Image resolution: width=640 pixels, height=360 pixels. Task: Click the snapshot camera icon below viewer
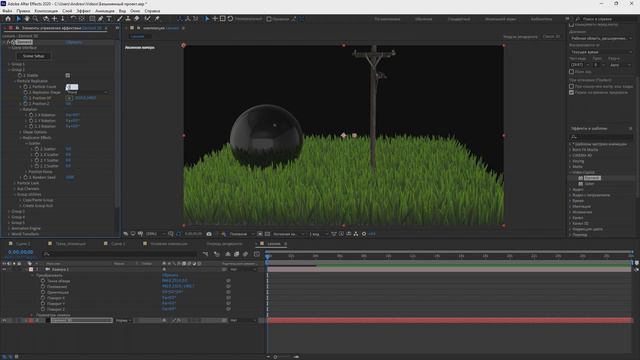[x=209, y=234]
